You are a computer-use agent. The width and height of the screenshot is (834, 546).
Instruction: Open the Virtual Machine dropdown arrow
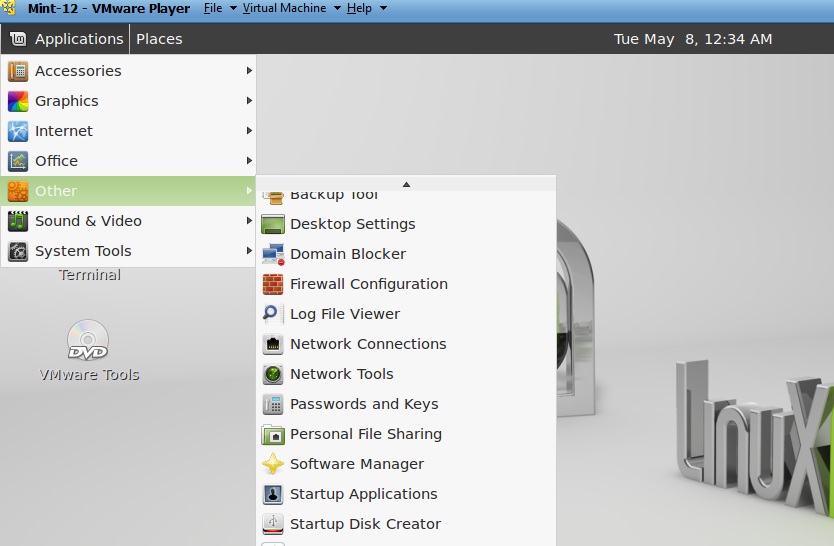337,9
